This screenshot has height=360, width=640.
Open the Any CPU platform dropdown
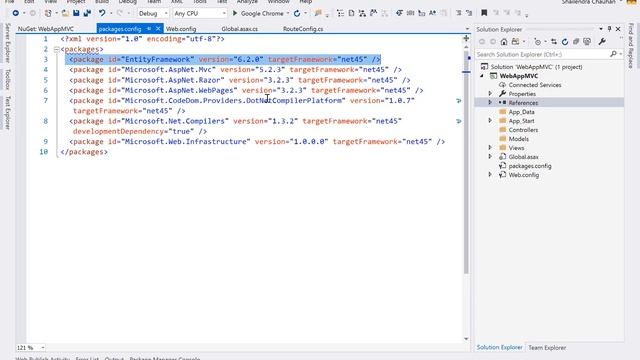coord(224,13)
